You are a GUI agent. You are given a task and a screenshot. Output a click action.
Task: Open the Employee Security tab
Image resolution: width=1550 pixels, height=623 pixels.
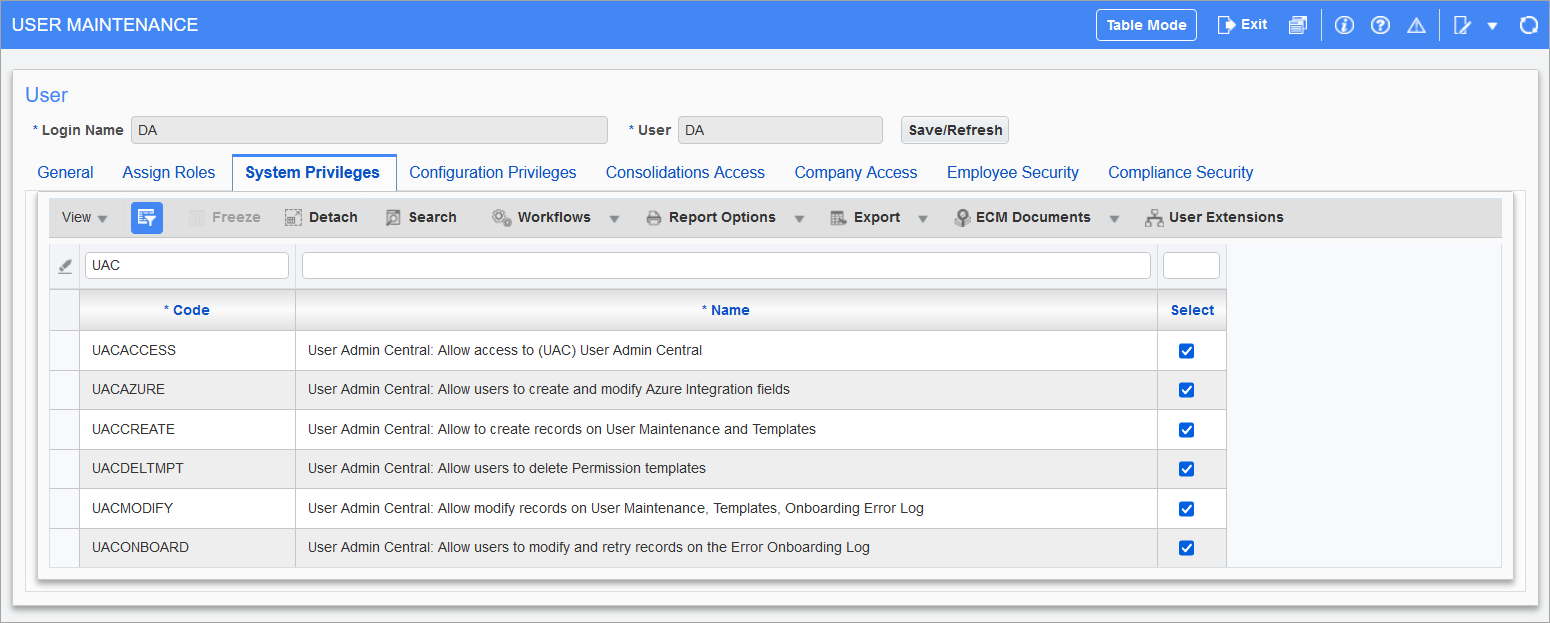click(x=1013, y=172)
